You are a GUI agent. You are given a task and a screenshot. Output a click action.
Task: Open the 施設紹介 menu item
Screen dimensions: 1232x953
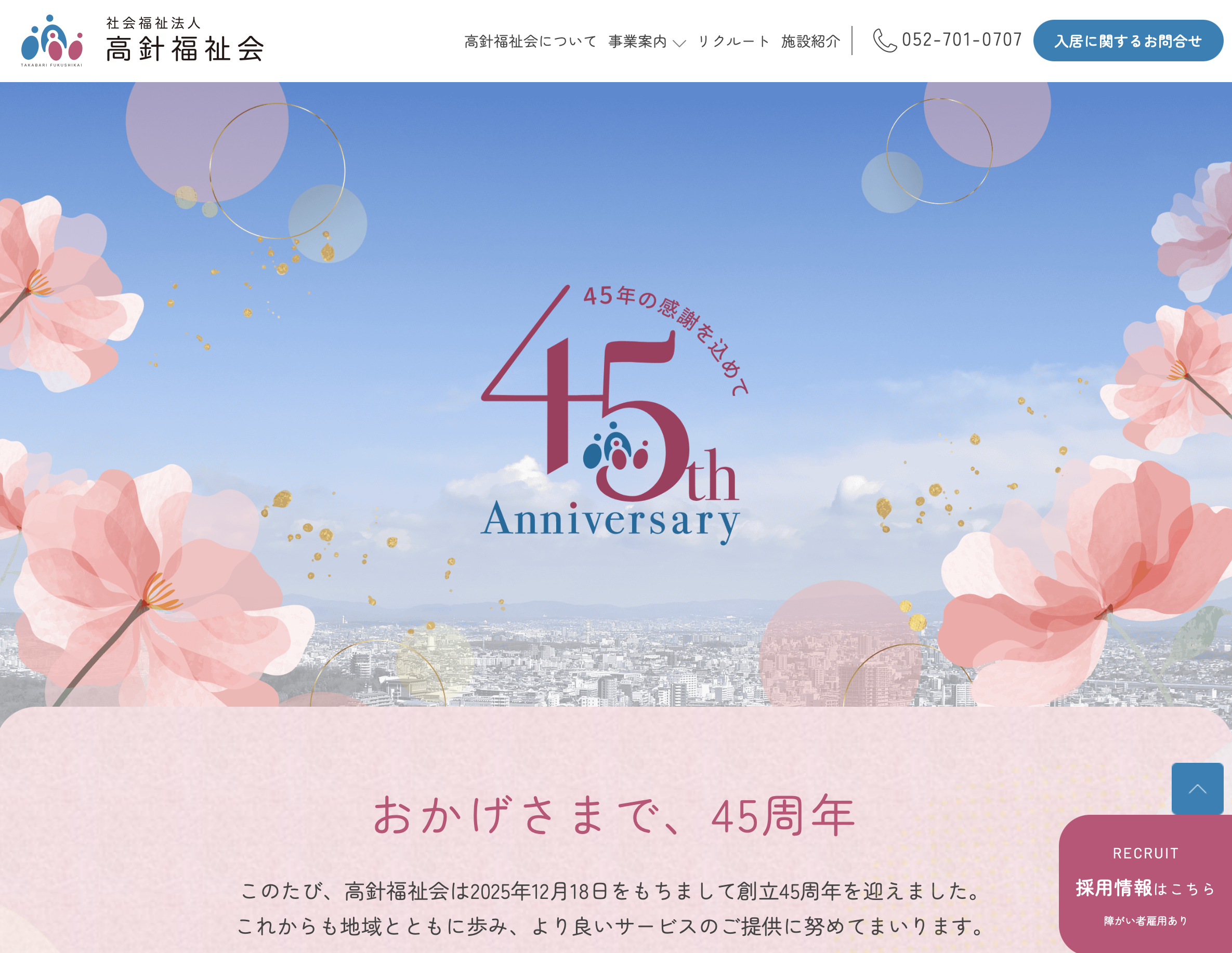point(810,41)
